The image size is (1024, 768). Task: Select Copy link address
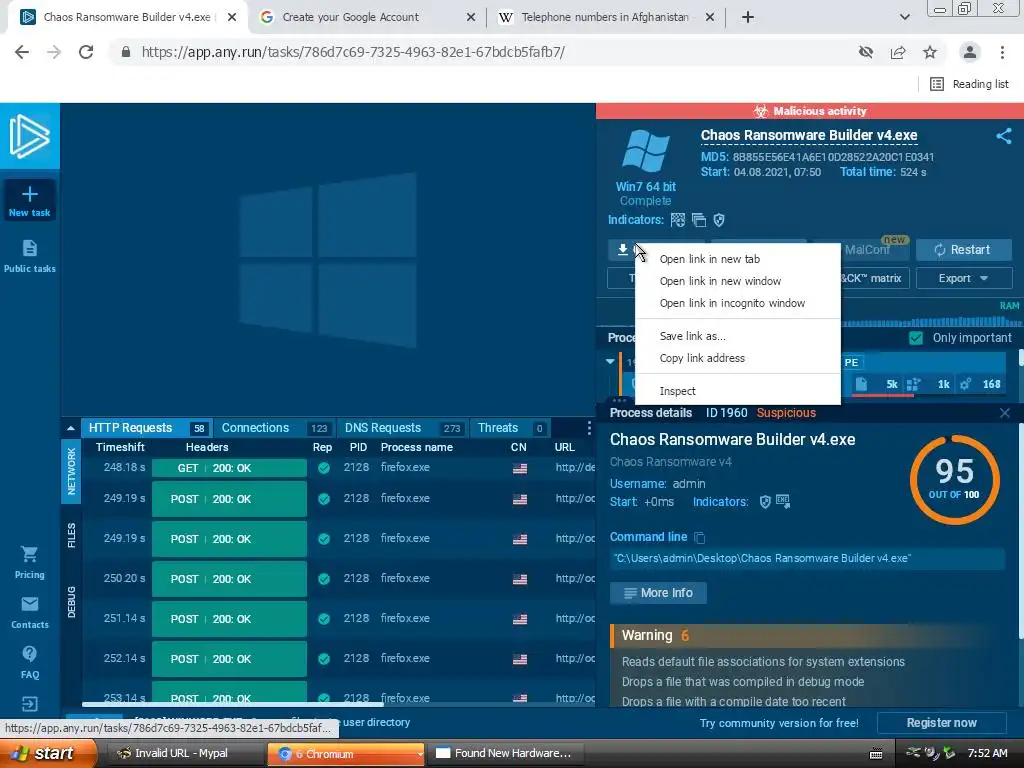[x=702, y=359]
